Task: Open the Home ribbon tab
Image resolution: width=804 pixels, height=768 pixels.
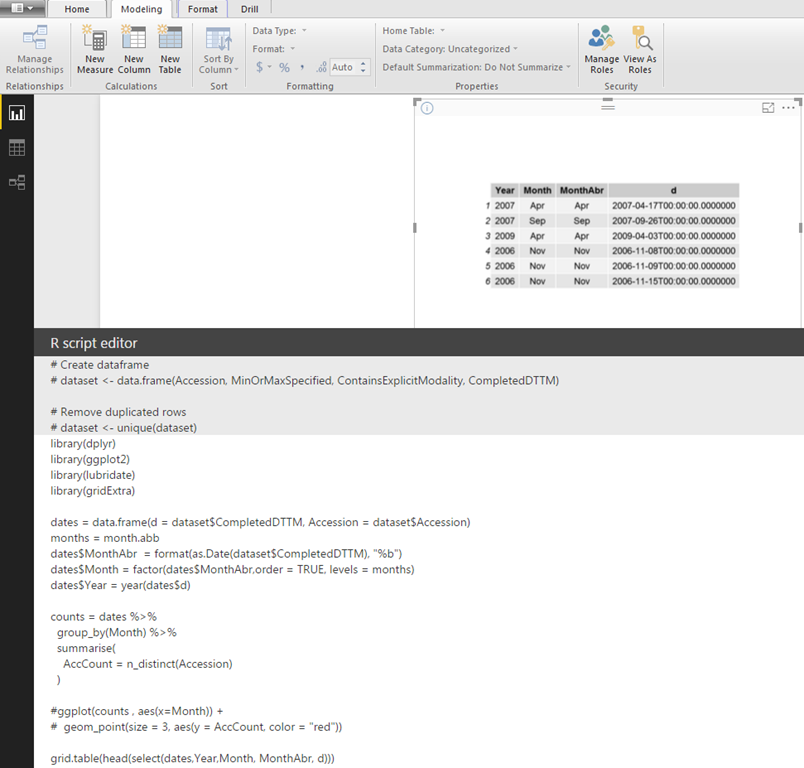Action: (x=76, y=9)
